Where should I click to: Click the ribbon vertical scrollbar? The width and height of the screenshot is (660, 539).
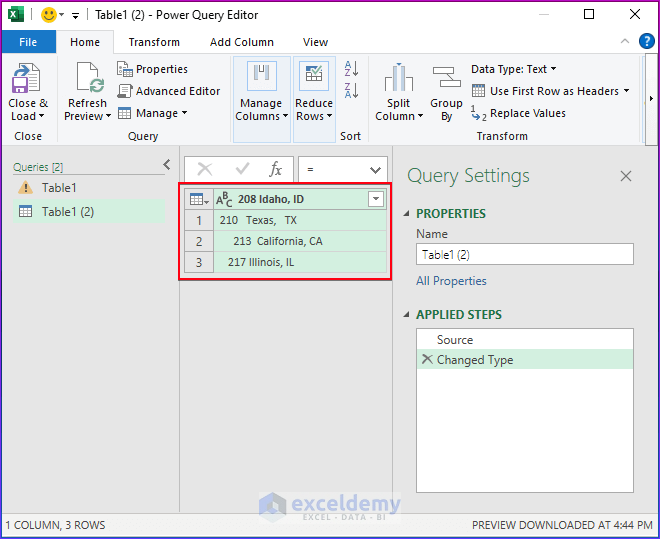click(x=651, y=99)
